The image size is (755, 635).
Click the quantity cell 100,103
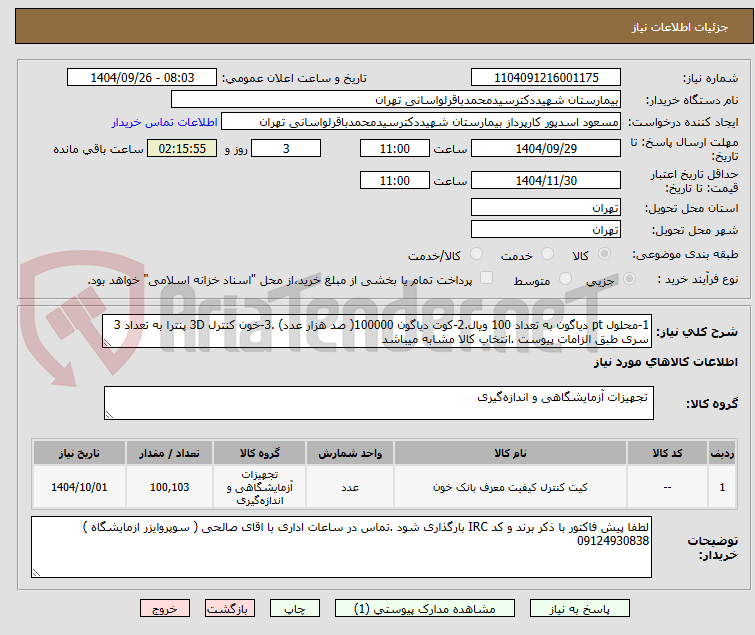pyautogui.click(x=169, y=487)
